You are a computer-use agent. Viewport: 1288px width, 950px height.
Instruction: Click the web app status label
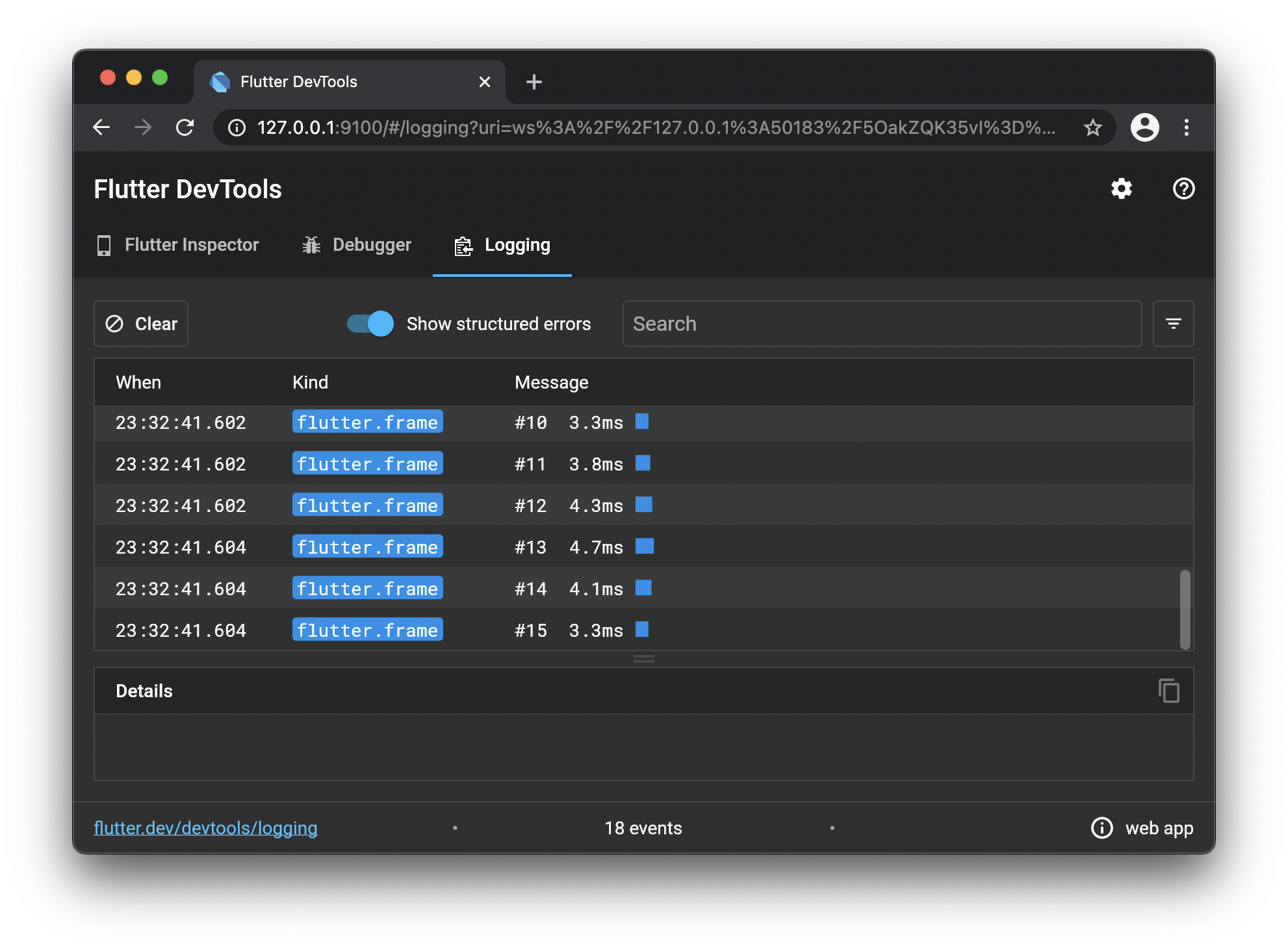click(x=1159, y=828)
